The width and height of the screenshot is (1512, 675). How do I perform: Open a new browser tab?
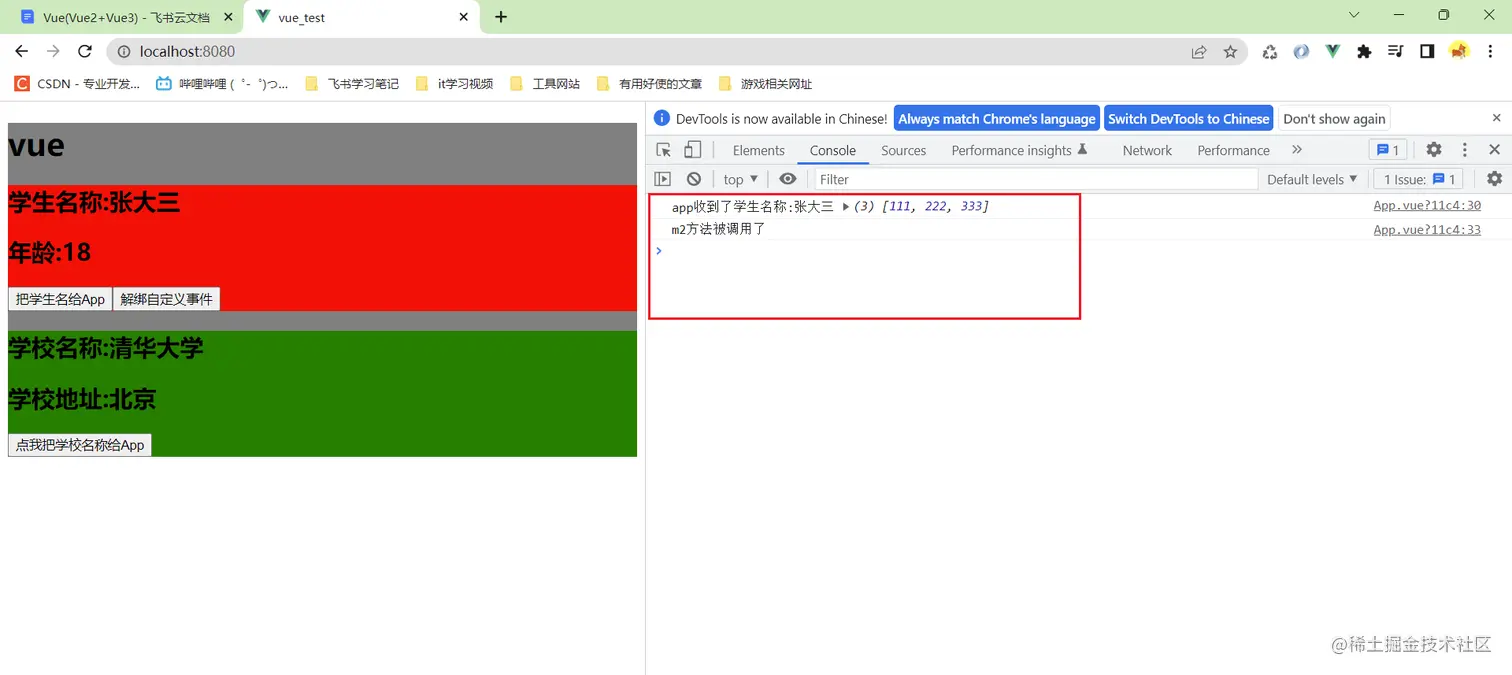(501, 17)
